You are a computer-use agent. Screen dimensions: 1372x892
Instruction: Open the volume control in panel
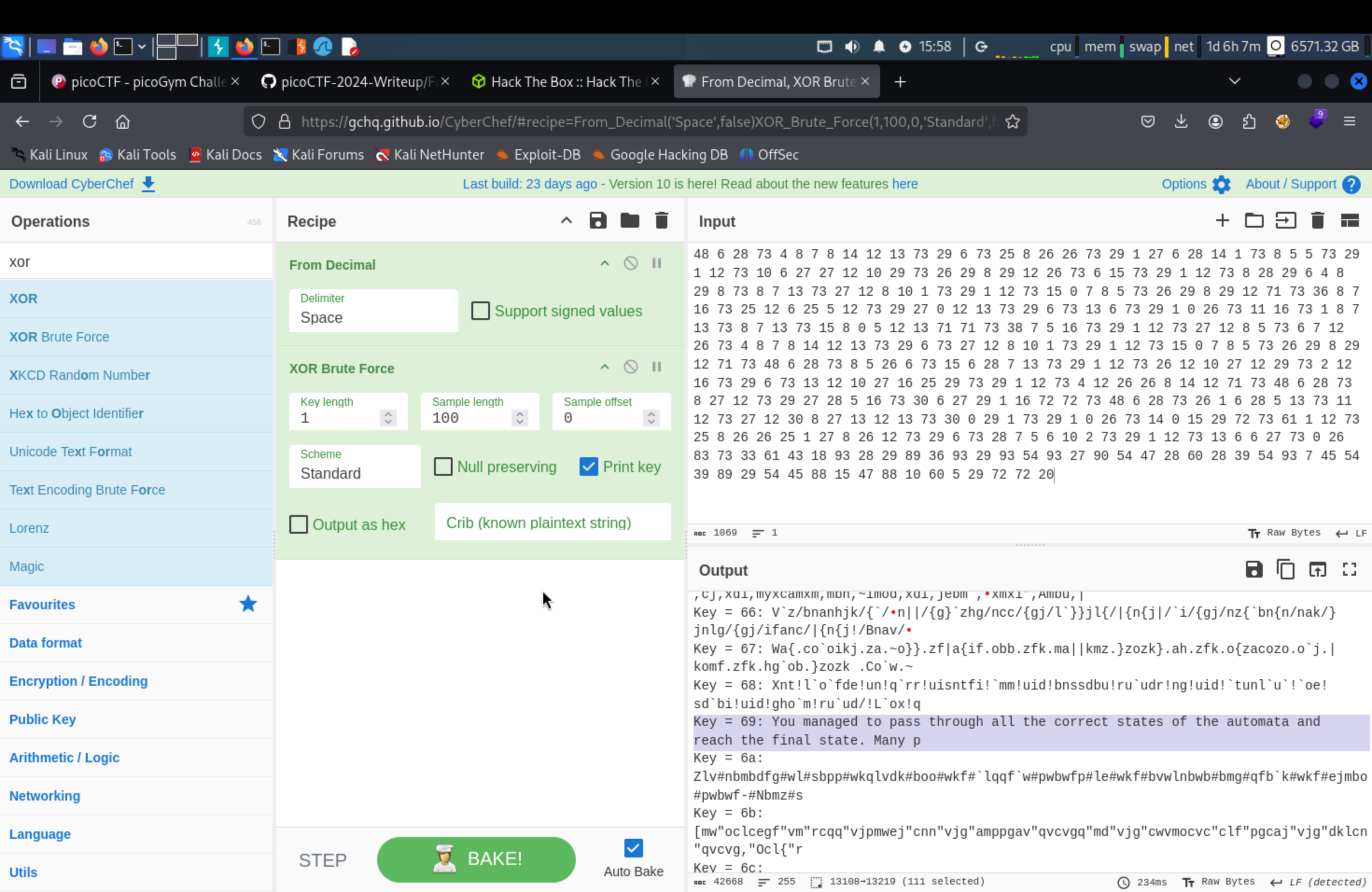tap(852, 47)
